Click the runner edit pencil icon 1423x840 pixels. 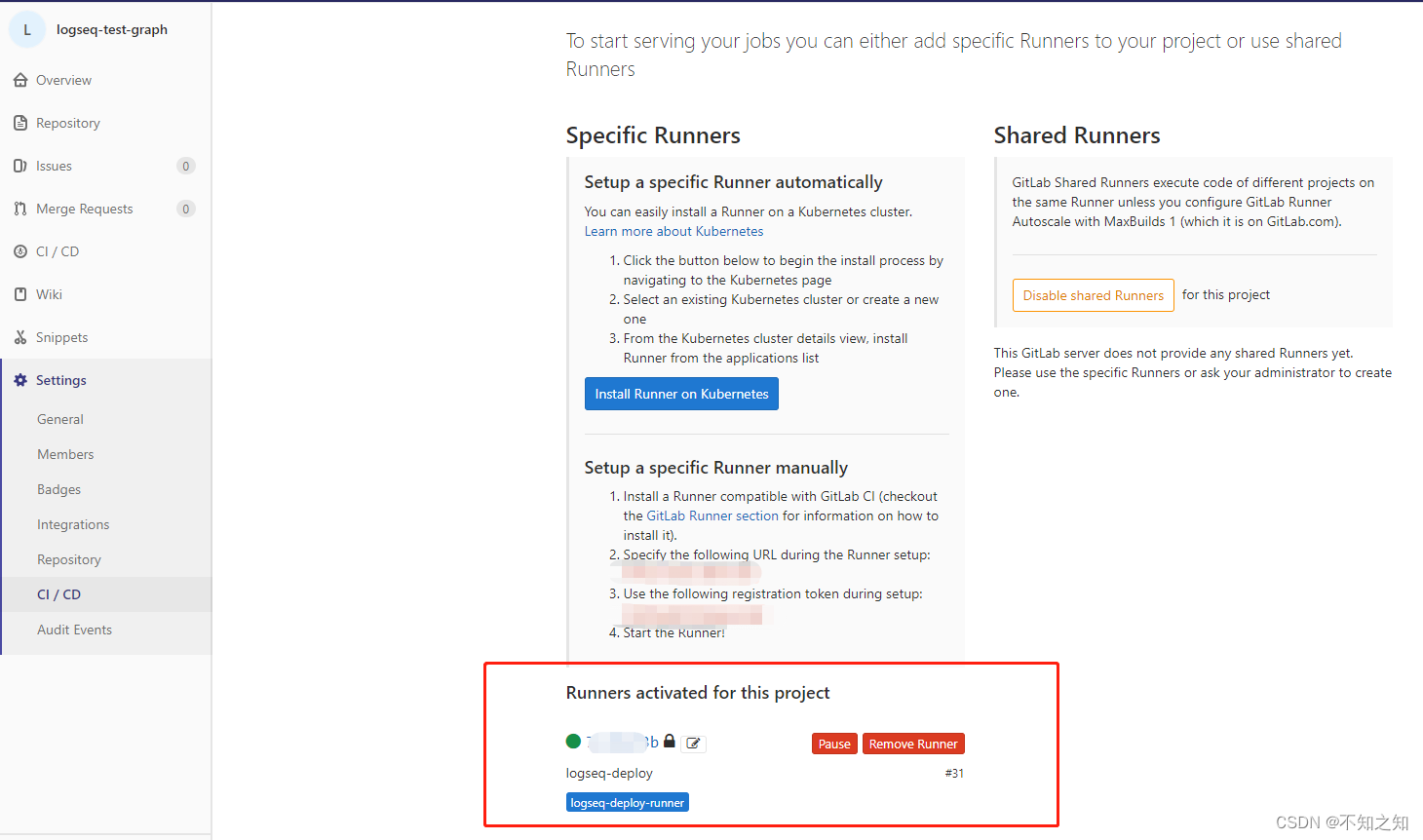693,744
